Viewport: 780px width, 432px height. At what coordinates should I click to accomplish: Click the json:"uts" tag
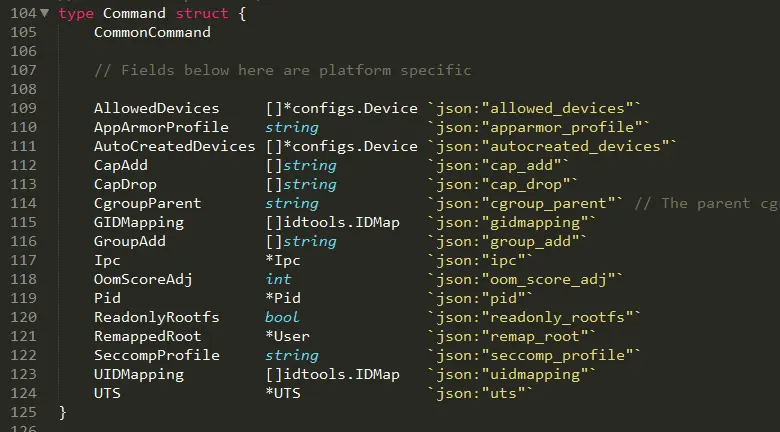pyautogui.click(x=480, y=393)
